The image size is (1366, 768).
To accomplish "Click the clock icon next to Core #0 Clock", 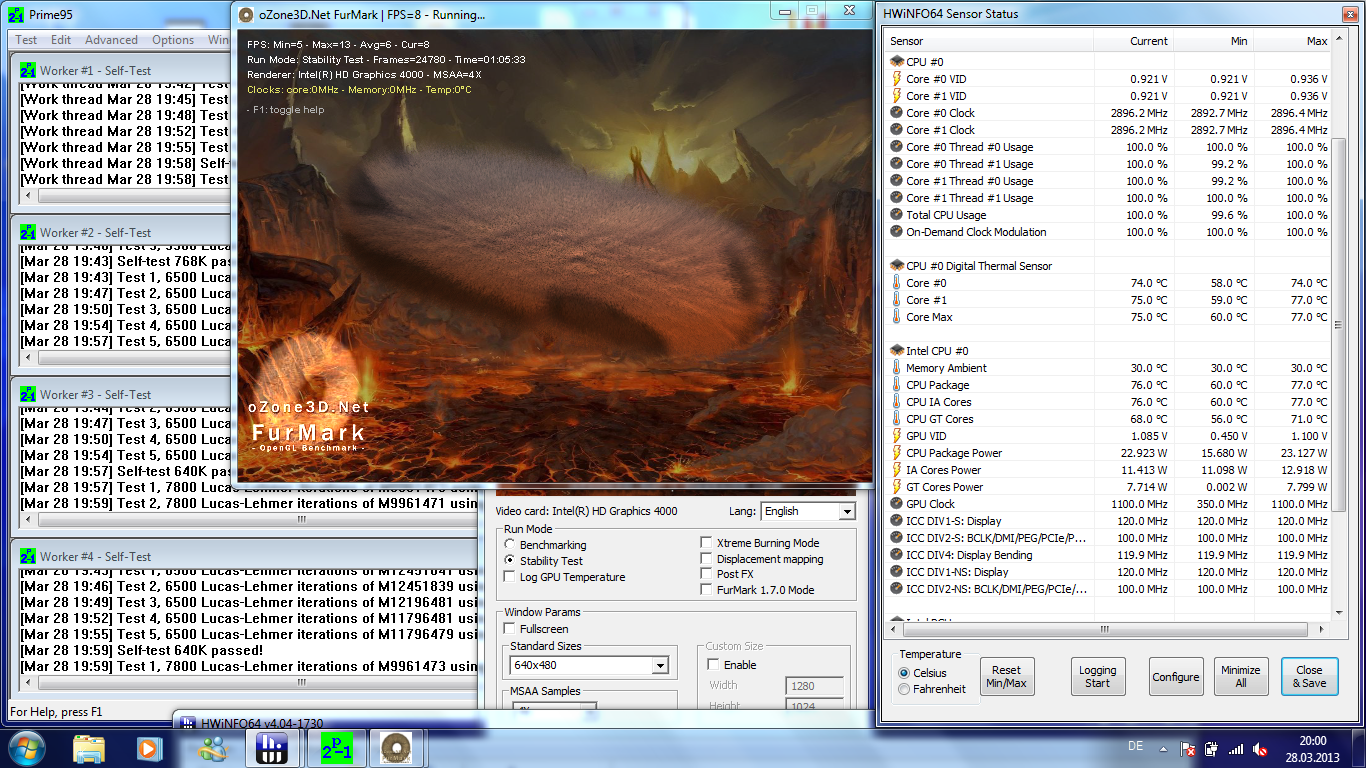I will coord(897,113).
